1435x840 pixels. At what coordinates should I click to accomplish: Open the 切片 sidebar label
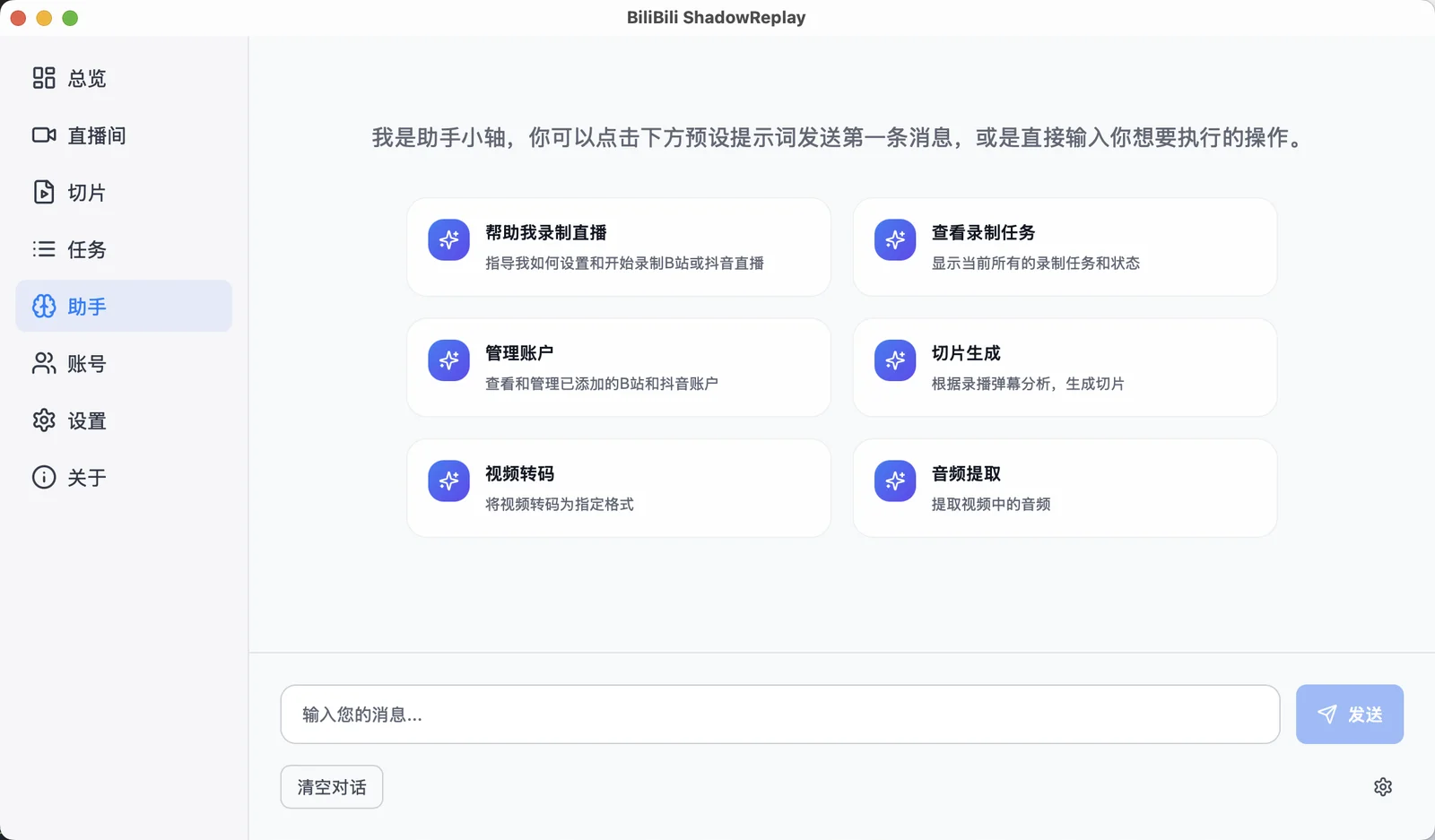(87, 193)
